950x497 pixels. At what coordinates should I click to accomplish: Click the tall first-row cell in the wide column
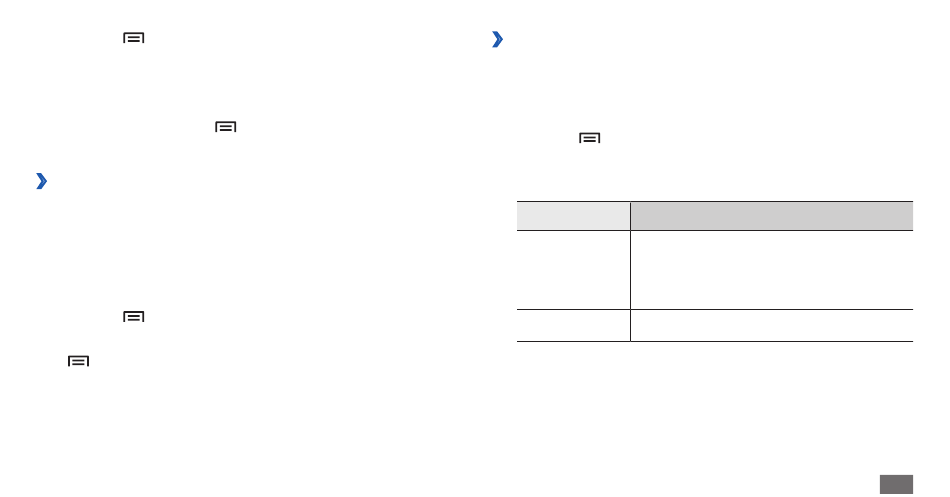[772, 270]
